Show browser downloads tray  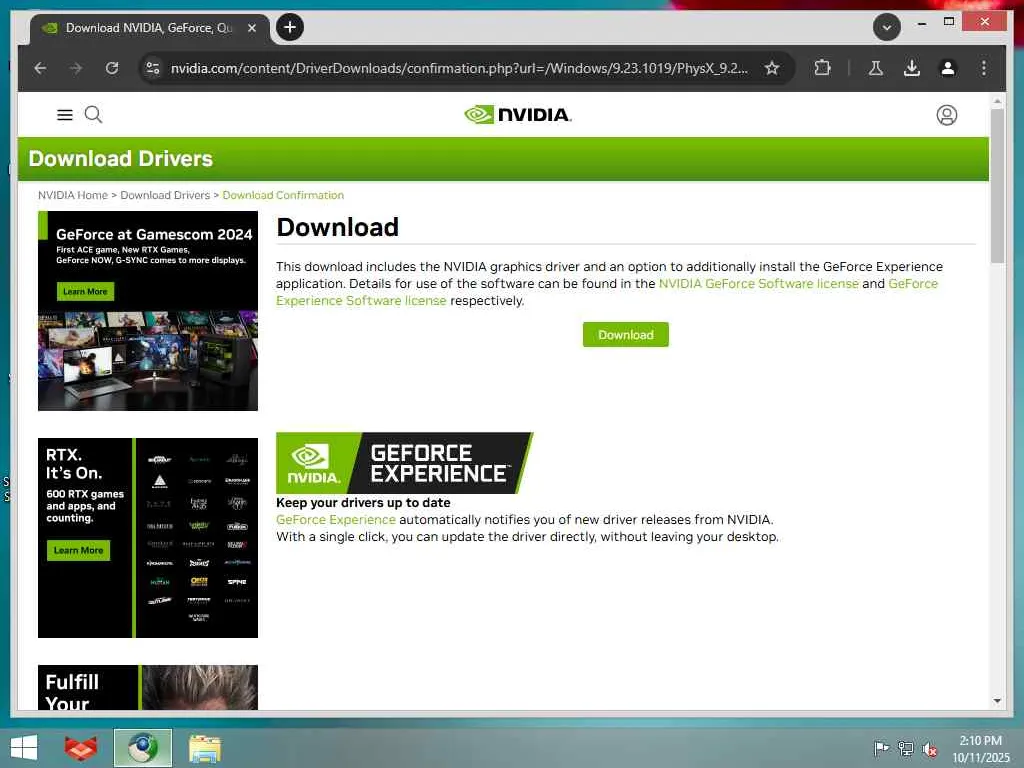click(x=912, y=68)
